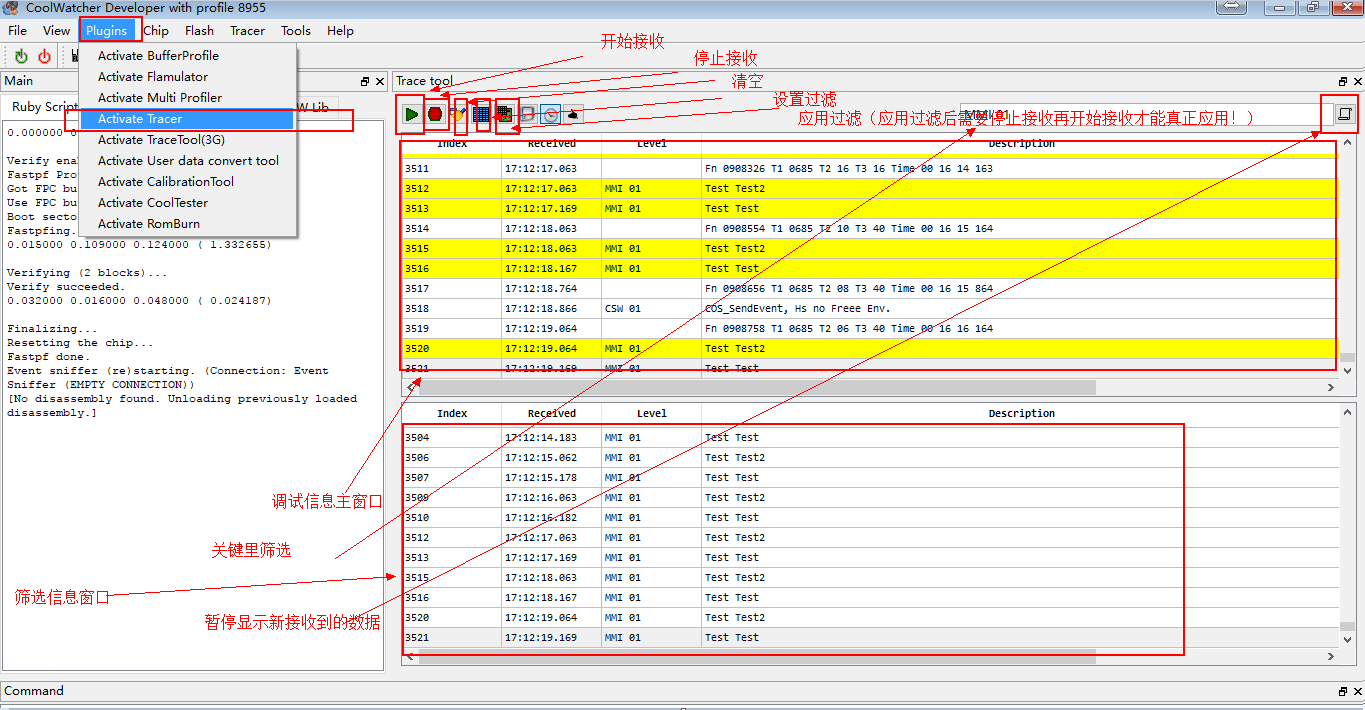Image resolution: width=1365 pixels, height=710 pixels.
Task: Close the Plugins menu
Action: (x=107, y=30)
